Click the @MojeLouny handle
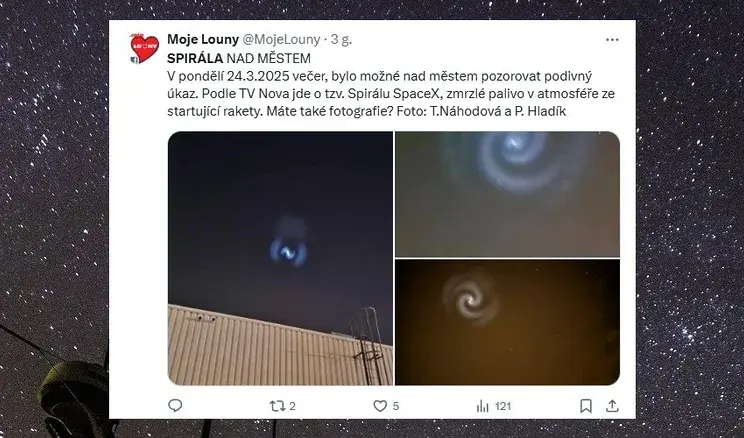Screen dimensions: 744x438 click(281, 39)
